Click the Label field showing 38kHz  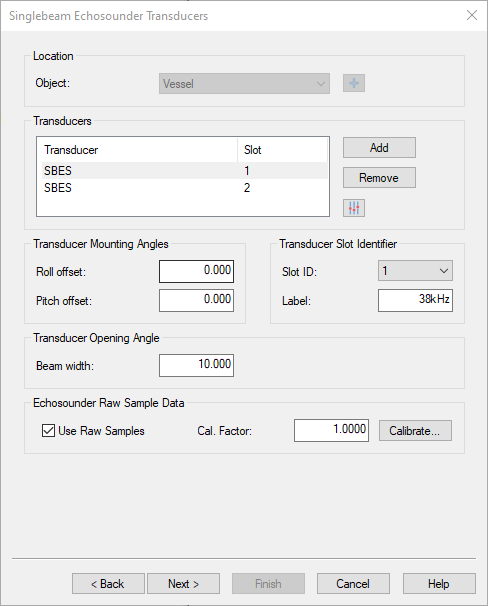click(x=415, y=300)
